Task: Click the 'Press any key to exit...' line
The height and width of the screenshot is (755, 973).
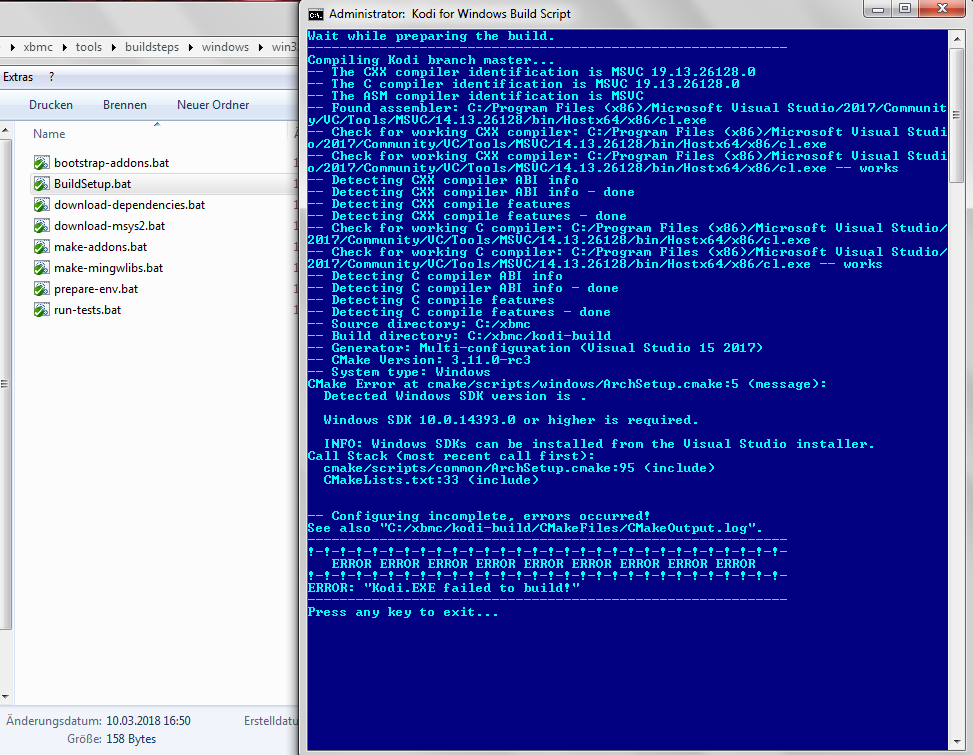Action: click(403, 612)
